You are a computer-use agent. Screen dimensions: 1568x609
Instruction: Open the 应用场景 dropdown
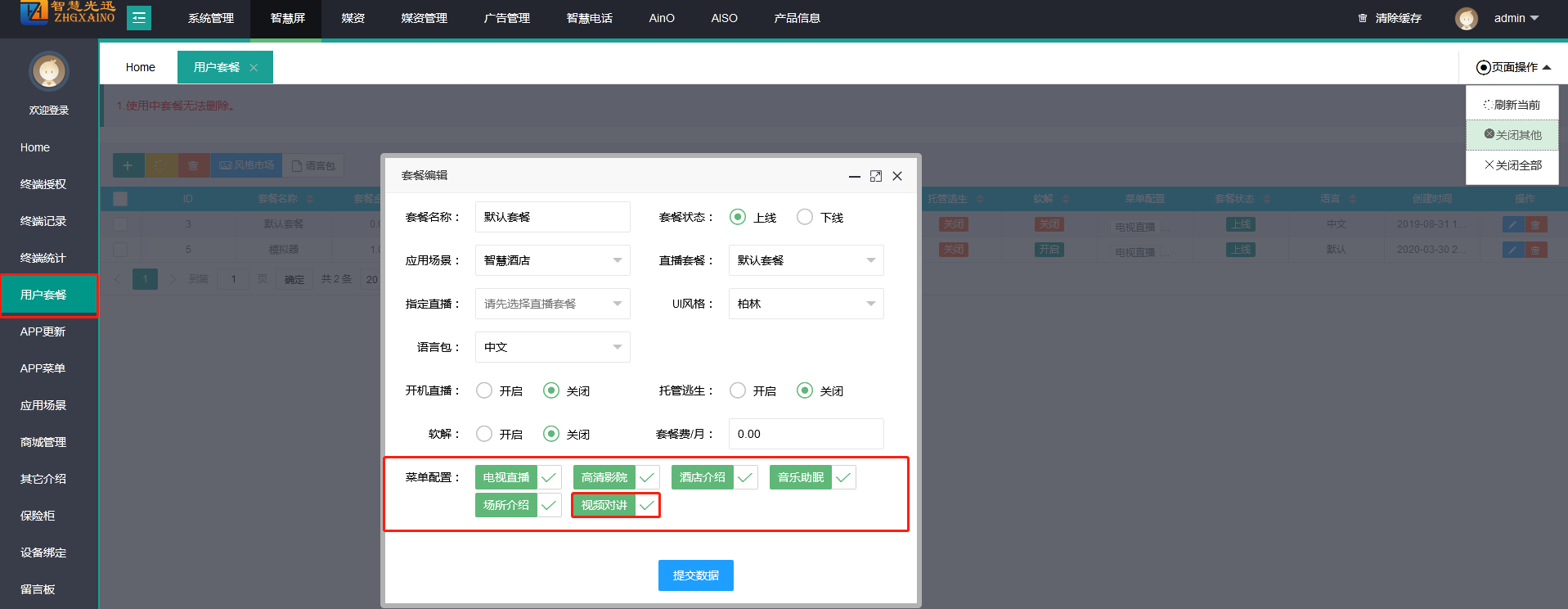point(552,260)
